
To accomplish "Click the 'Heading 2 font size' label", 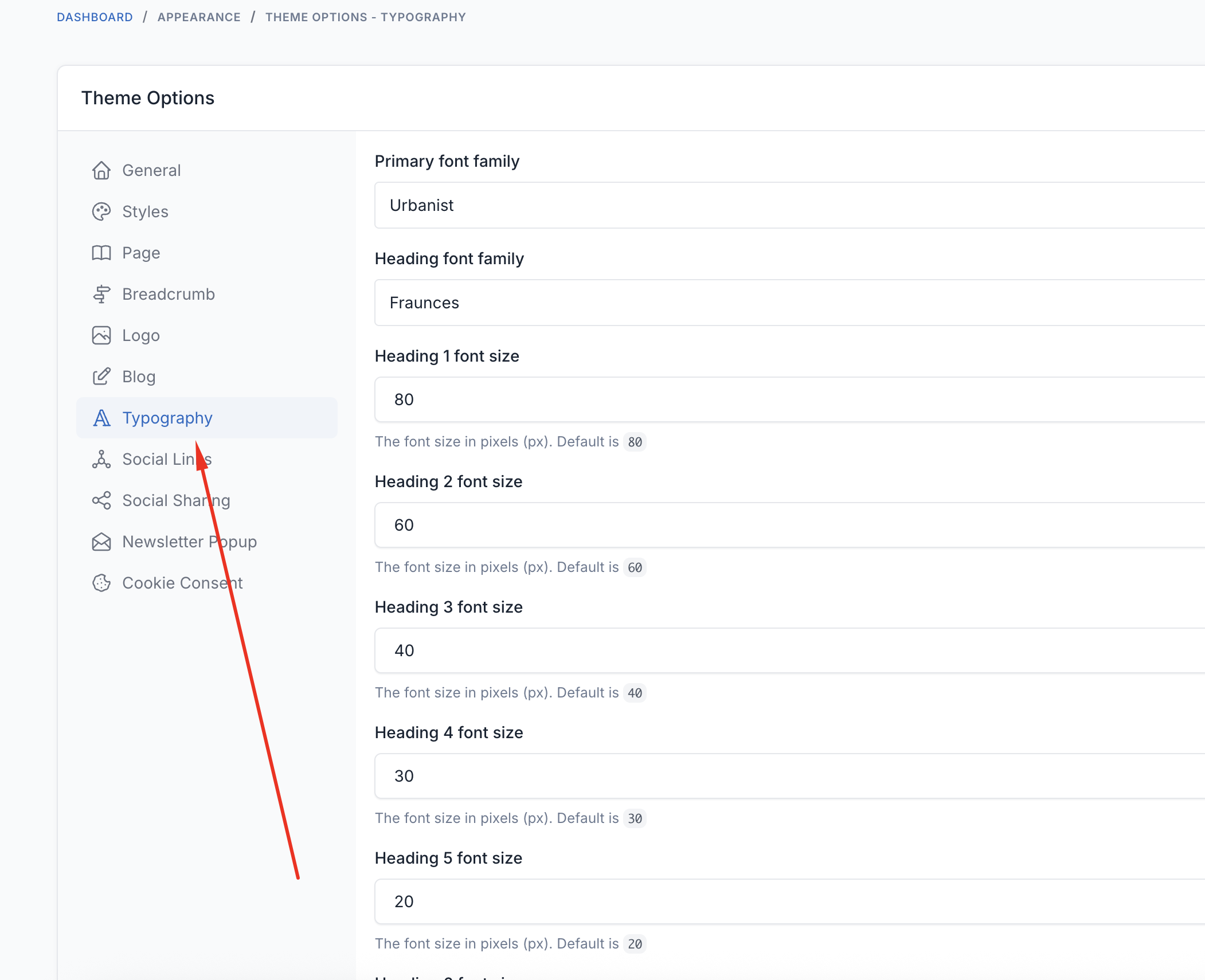I will click(x=449, y=481).
